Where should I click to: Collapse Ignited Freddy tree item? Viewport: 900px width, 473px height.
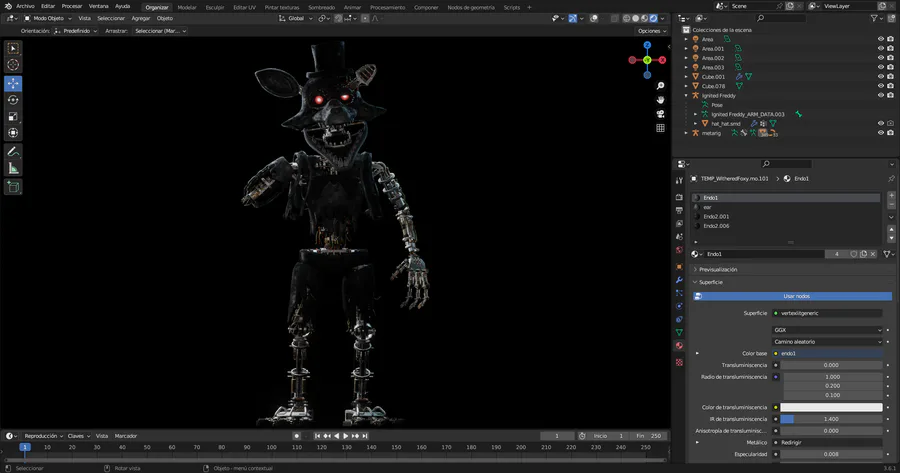[x=686, y=95]
